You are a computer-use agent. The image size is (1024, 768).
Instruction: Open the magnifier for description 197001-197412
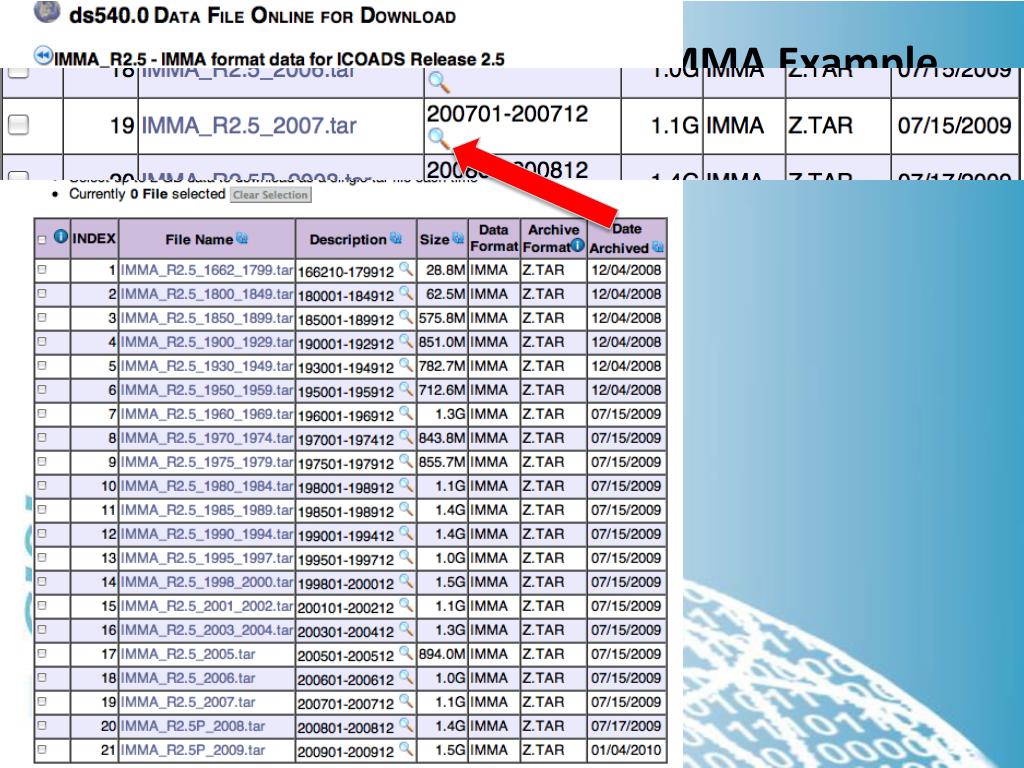click(406, 436)
